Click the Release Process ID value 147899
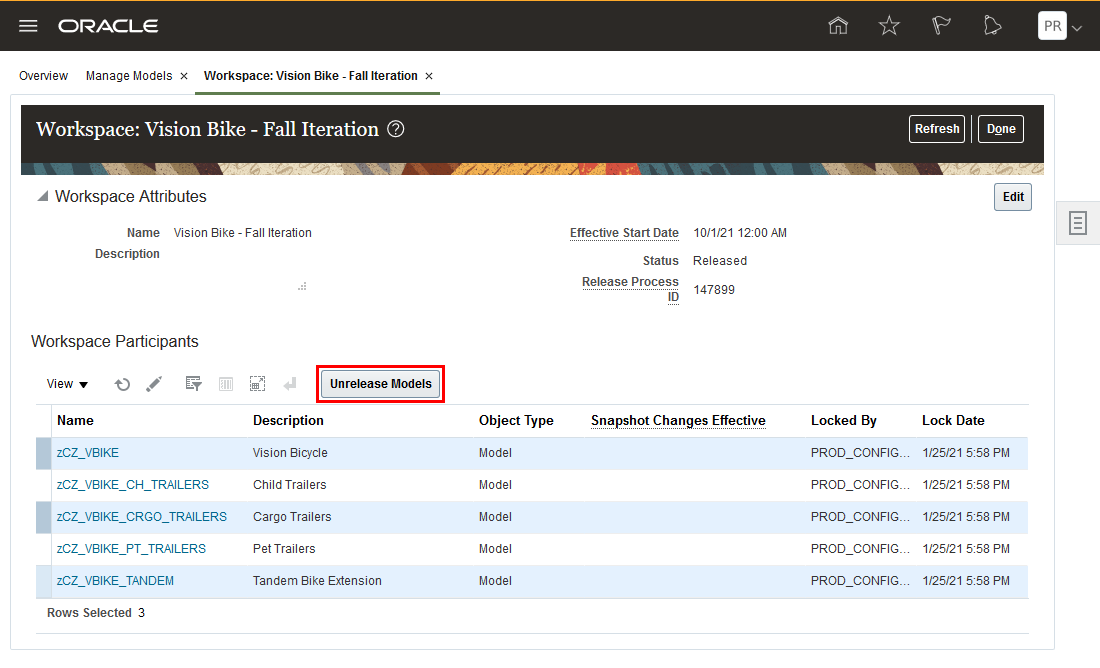1100x668 pixels. 714,290
